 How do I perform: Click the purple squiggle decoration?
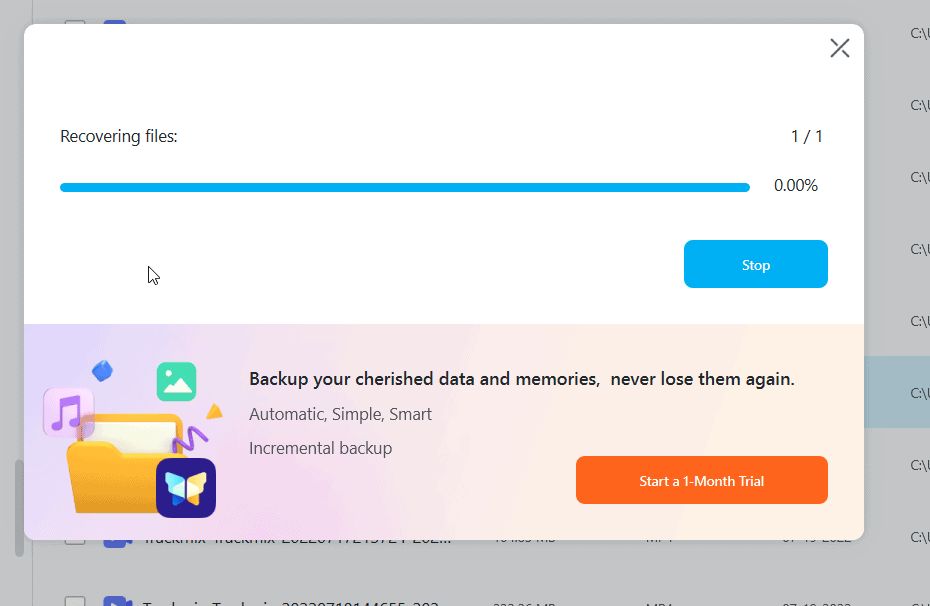pyautogui.click(x=190, y=437)
